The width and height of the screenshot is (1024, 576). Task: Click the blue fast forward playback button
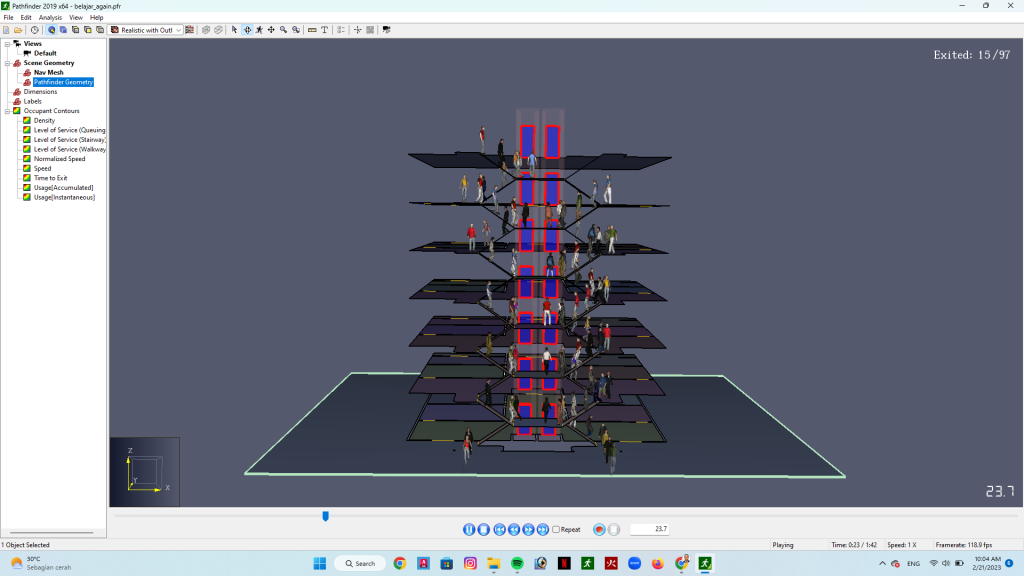[x=528, y=529]
